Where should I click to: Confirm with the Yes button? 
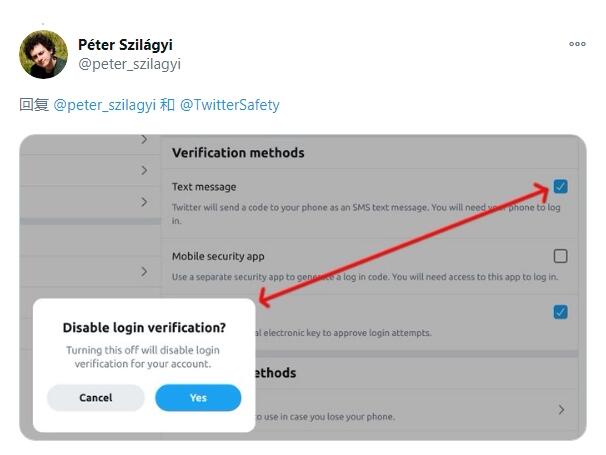coord(198,398)
